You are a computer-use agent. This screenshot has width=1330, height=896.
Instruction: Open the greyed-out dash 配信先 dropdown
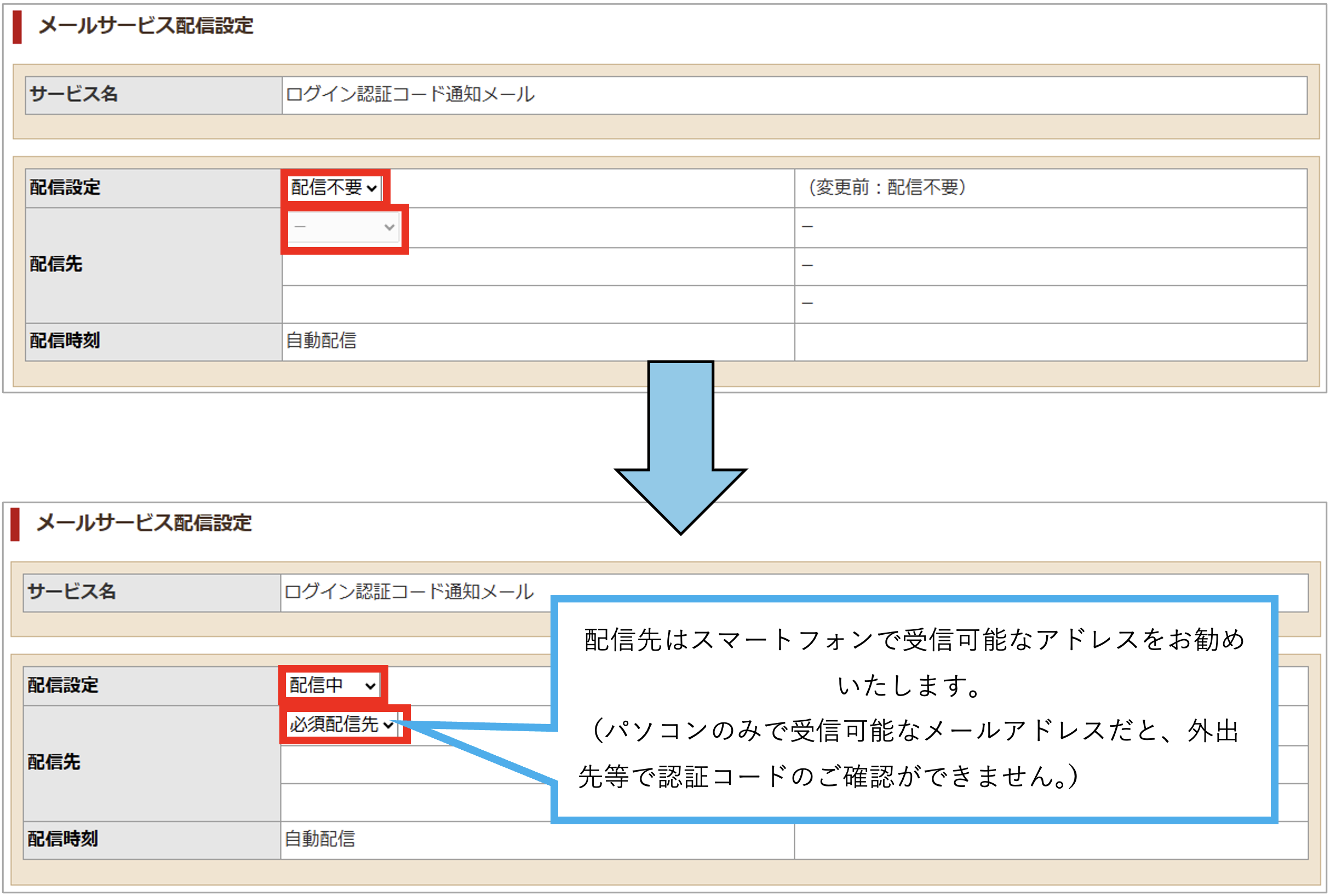tap(343, 227)
